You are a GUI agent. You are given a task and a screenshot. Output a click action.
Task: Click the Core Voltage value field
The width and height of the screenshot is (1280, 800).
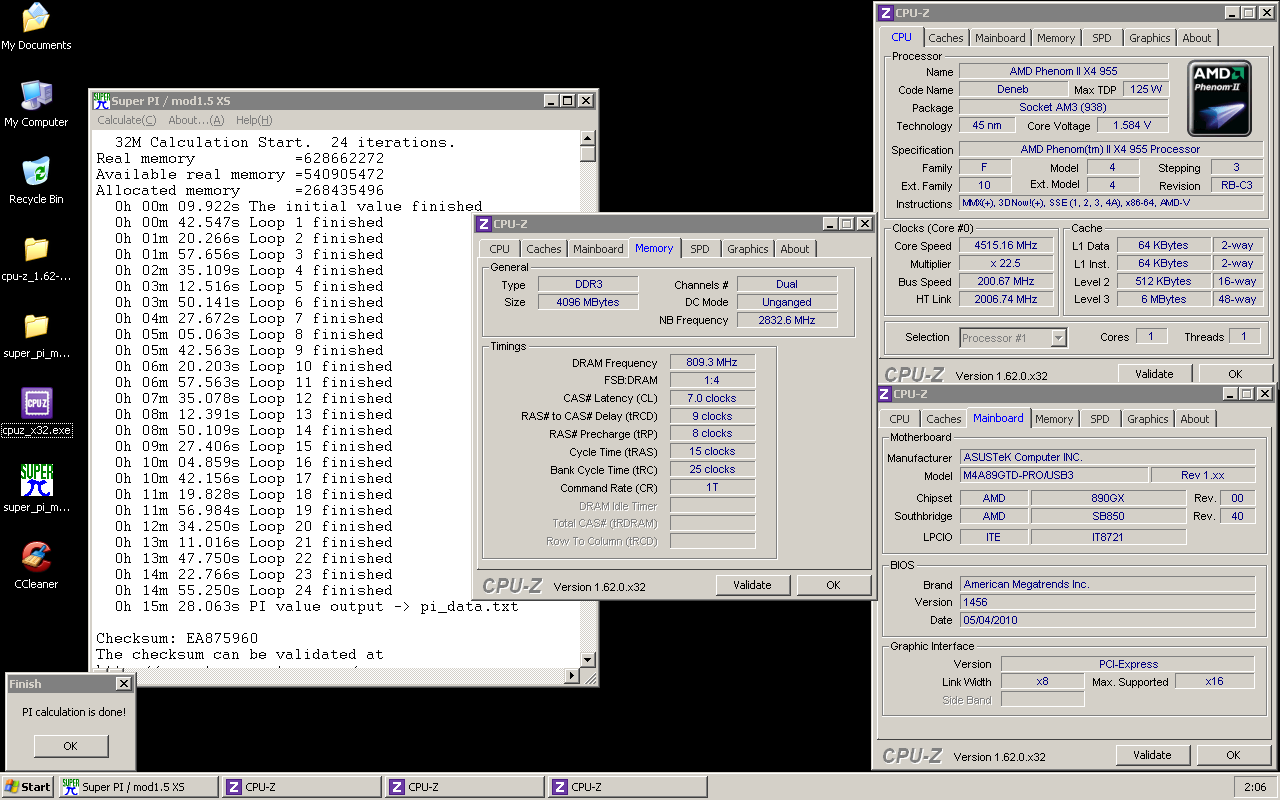pos(1132,126)
